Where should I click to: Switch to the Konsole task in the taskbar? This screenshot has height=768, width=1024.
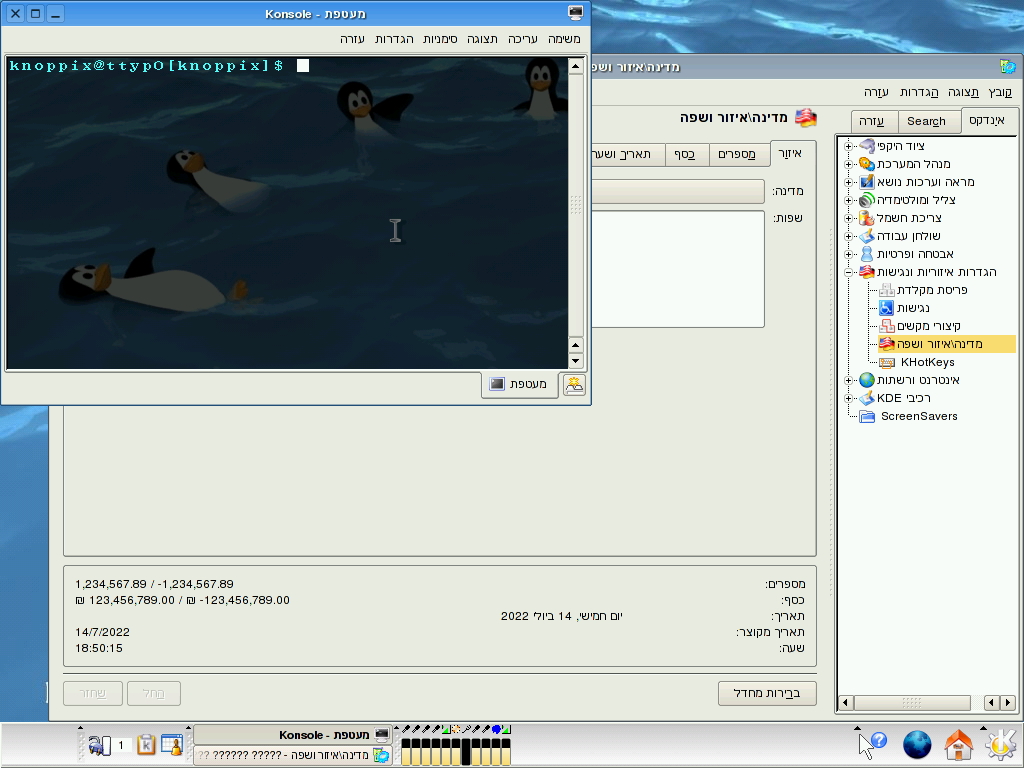coord(293,735)
